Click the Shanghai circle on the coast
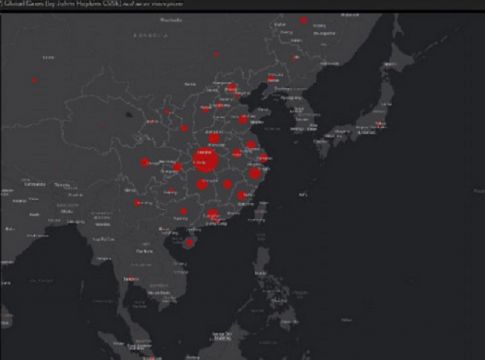 click(264, 158)
